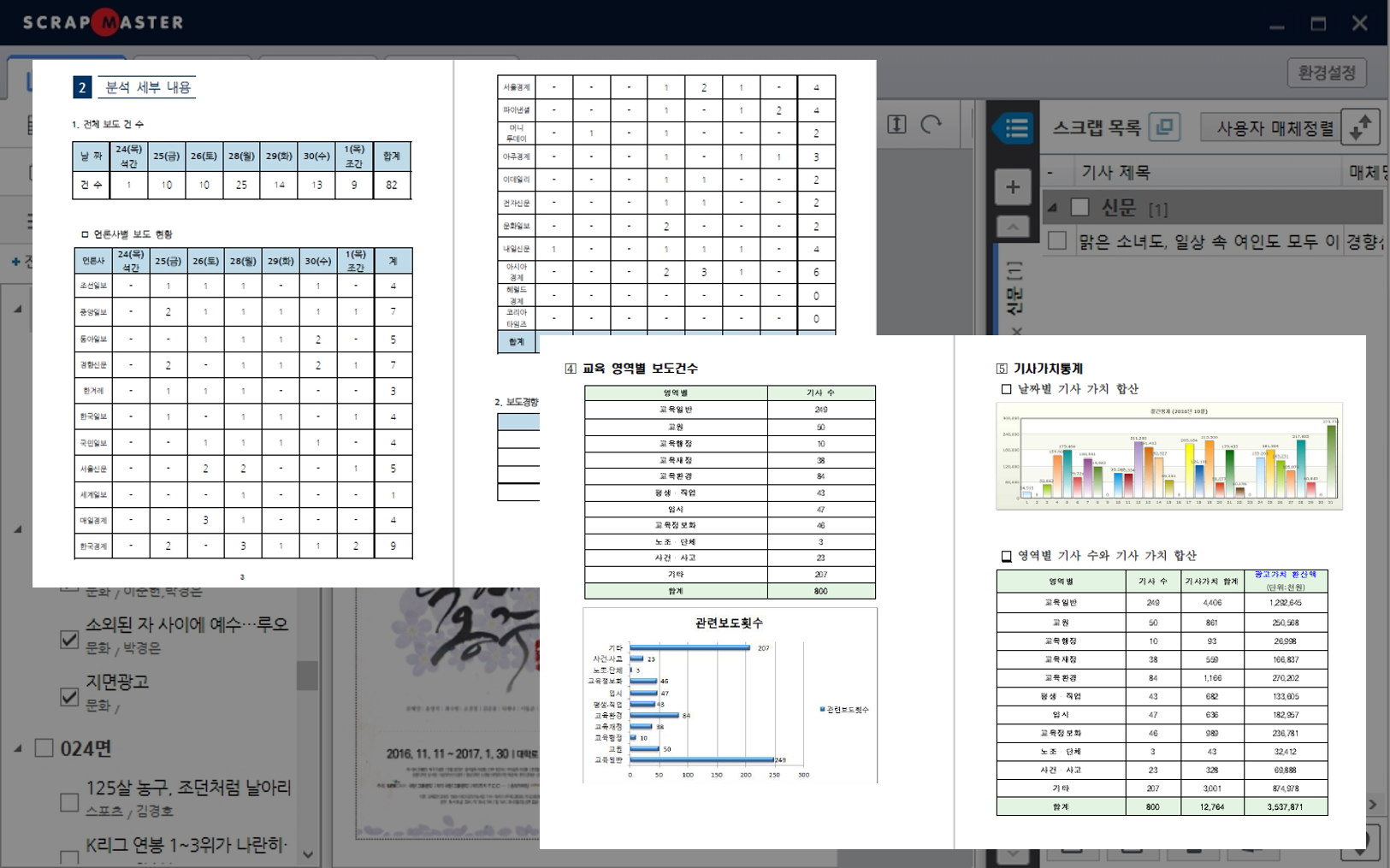Screen dimensions: 1390x868
Task: Click the 기사 제목 column header
Action: (x=1115, y=172)
